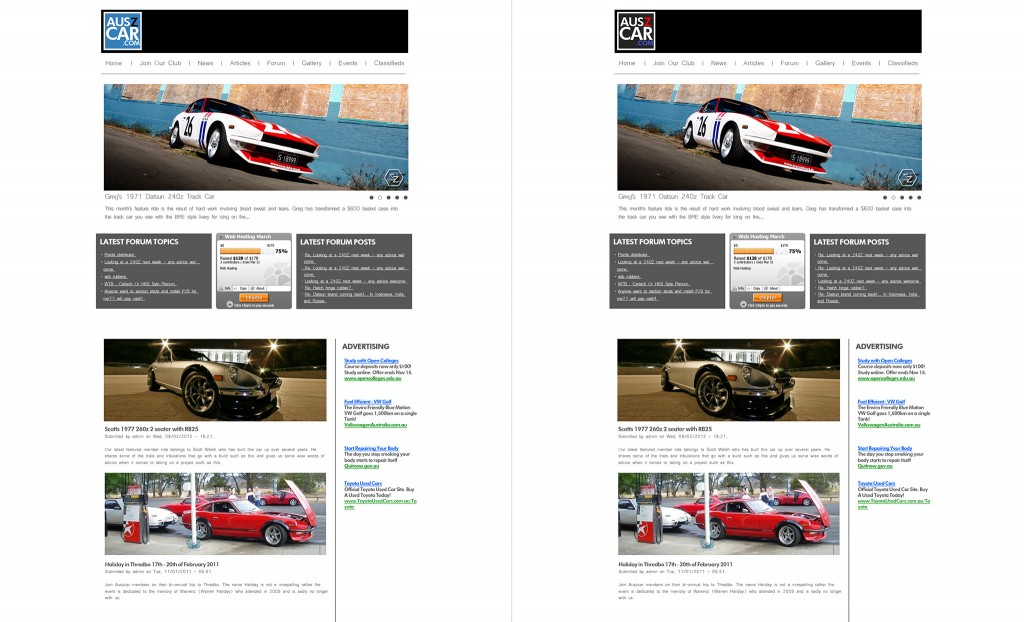Select the last slideshow dot in left mockup
Image resolution: width=1024 pixels, height=622 pixels.
[406, 197]
